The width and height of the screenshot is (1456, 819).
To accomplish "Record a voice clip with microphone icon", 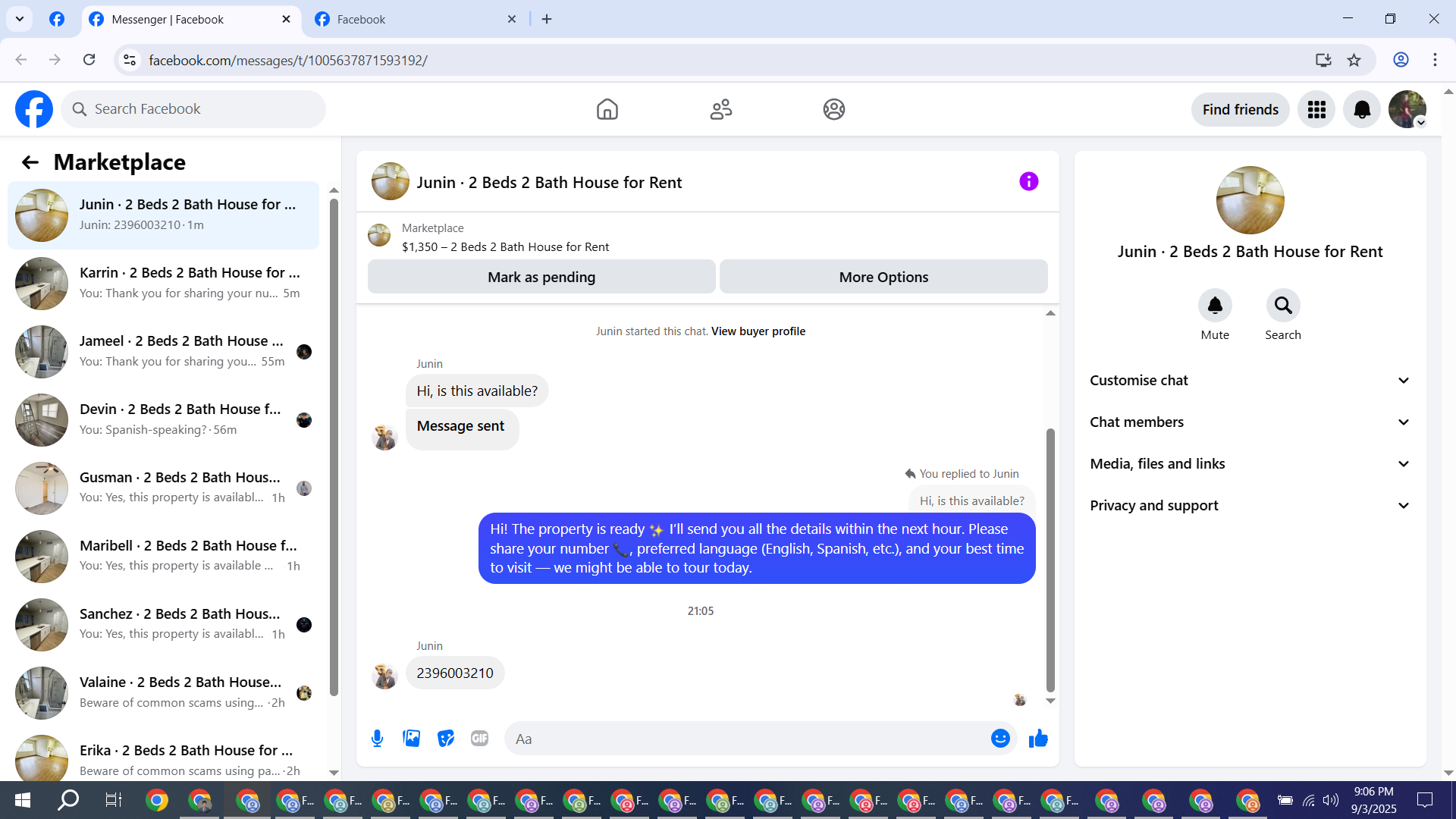I will tap(377, 739).
